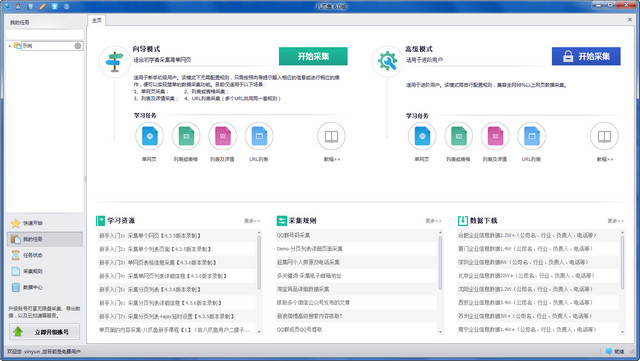Screen dimensions: 640x361
Task: Open tutorial 新手入门4 采集单网页列表详细信息
Action: coord(163,276)
